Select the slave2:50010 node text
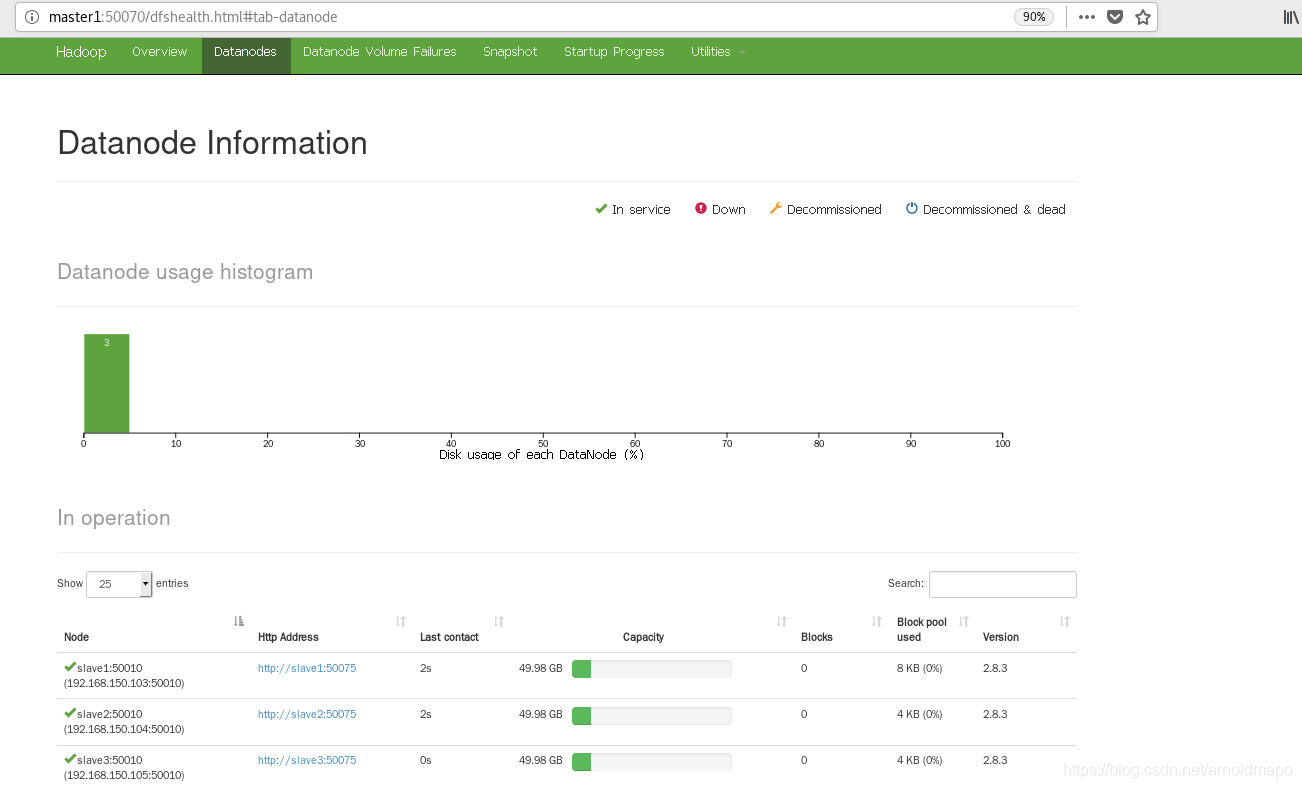 110,714
